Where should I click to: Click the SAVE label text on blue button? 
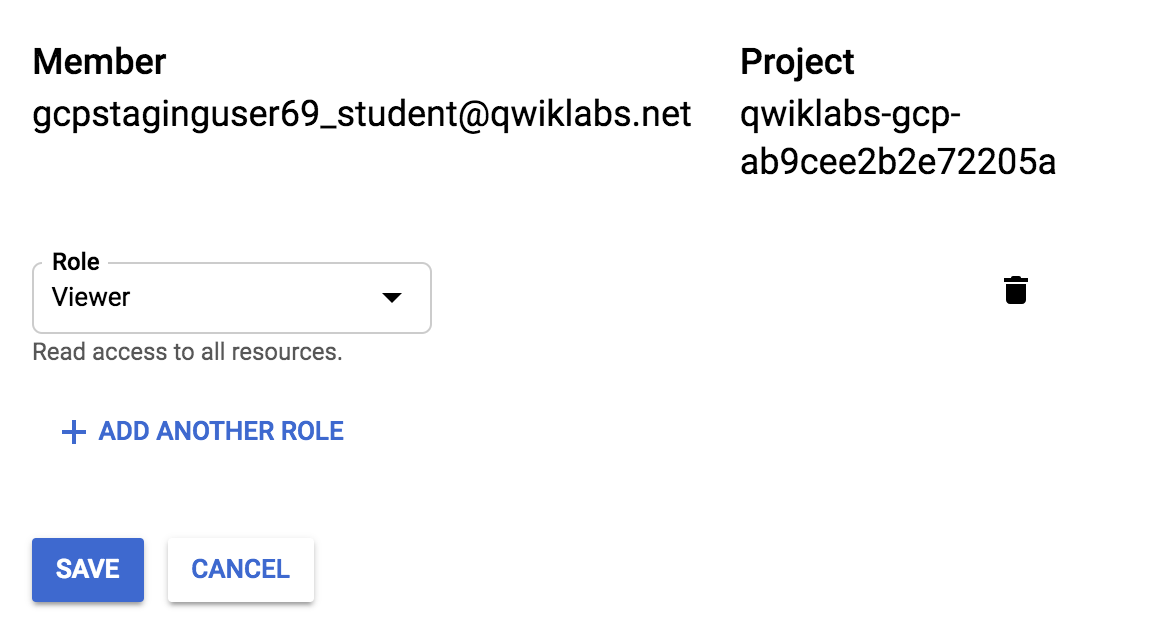87,569
